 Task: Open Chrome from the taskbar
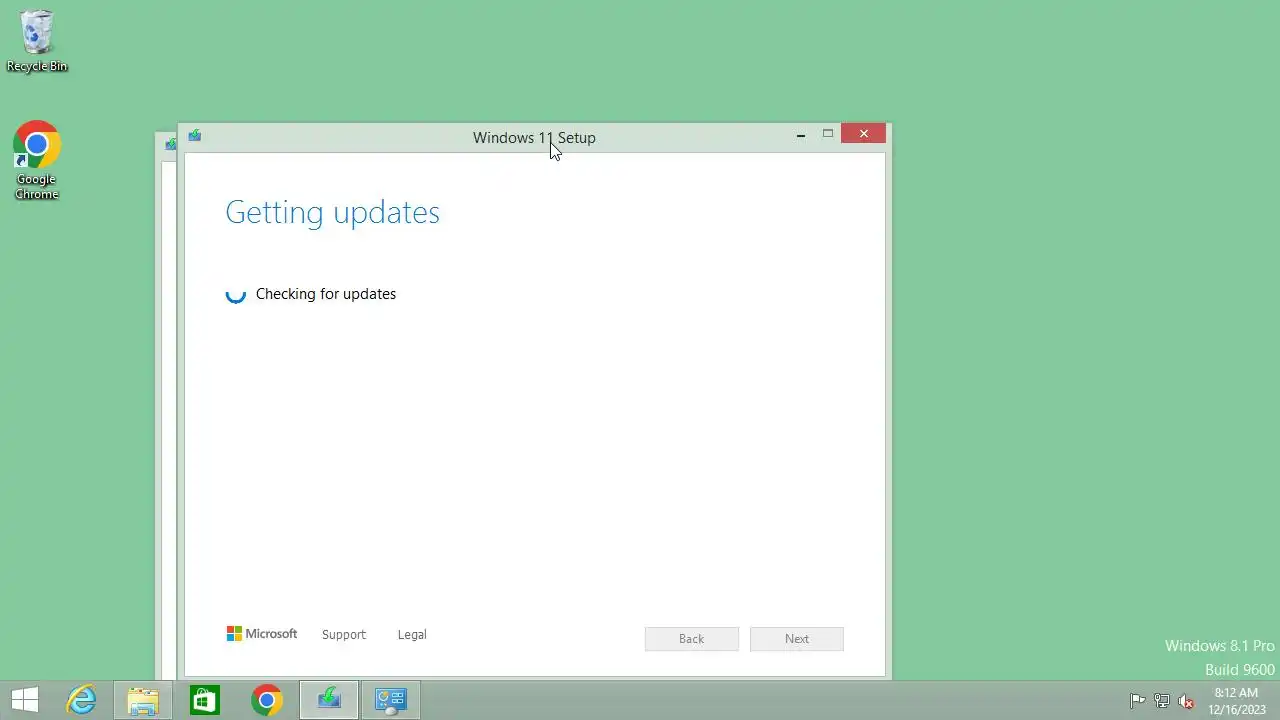pyautogui.click(x=267, y=700)
